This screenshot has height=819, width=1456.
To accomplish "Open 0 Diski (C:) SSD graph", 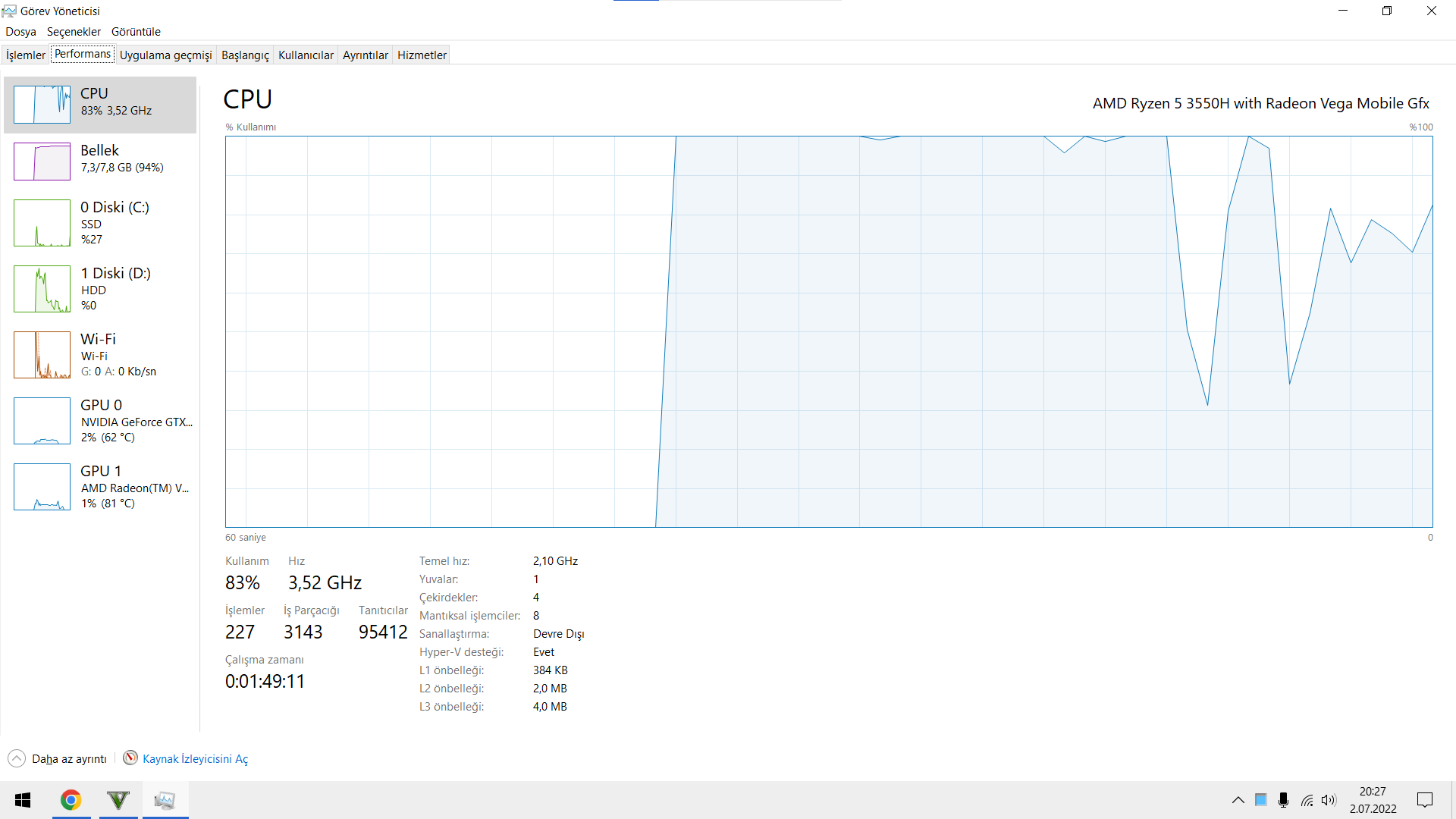I will click(x=42, y=223).
